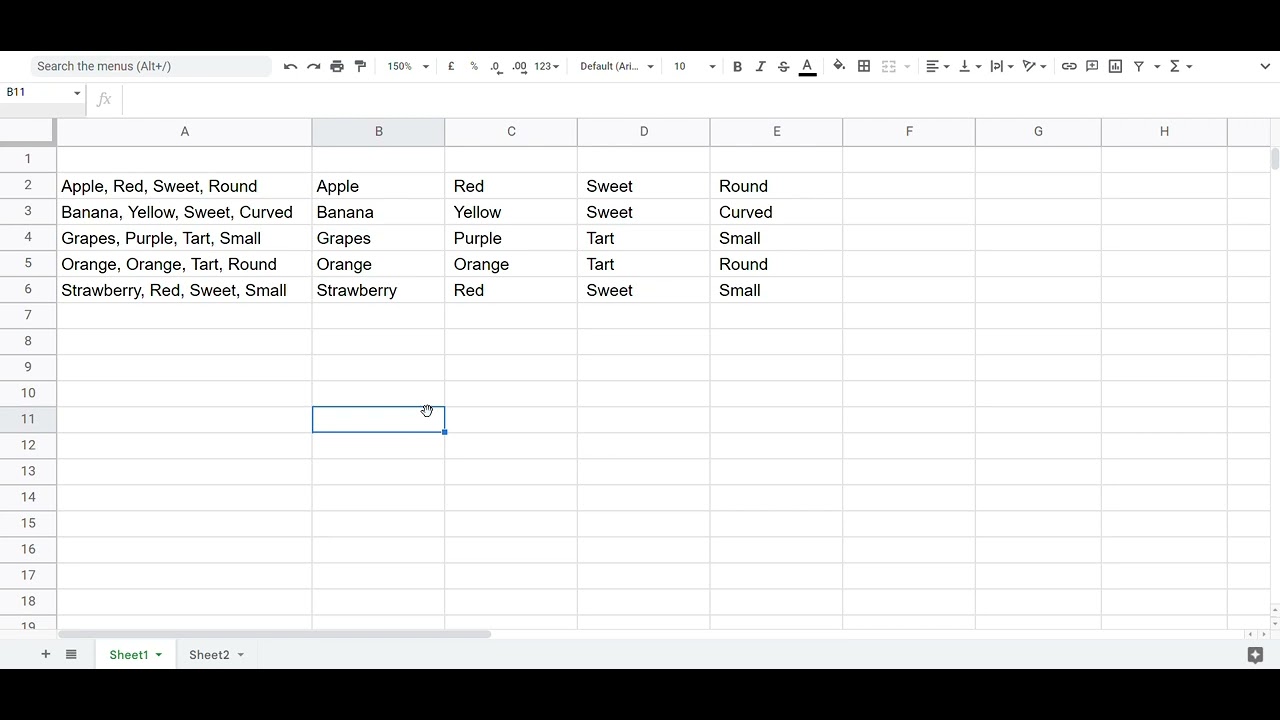Insert a chart using the toolbar icon
The image size is (1280, 720).
pyautogui.click(x=1115, y=66)
